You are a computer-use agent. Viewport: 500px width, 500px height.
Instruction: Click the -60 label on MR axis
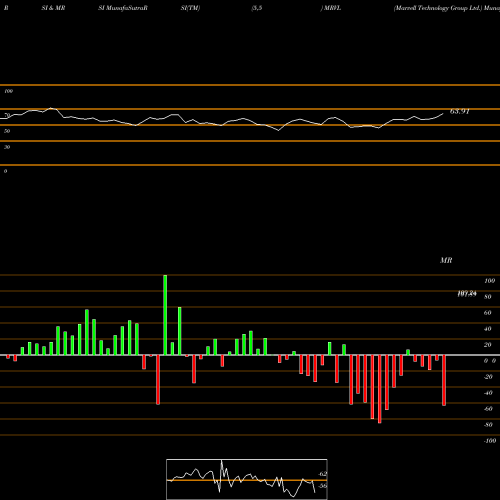pos(488,409)
